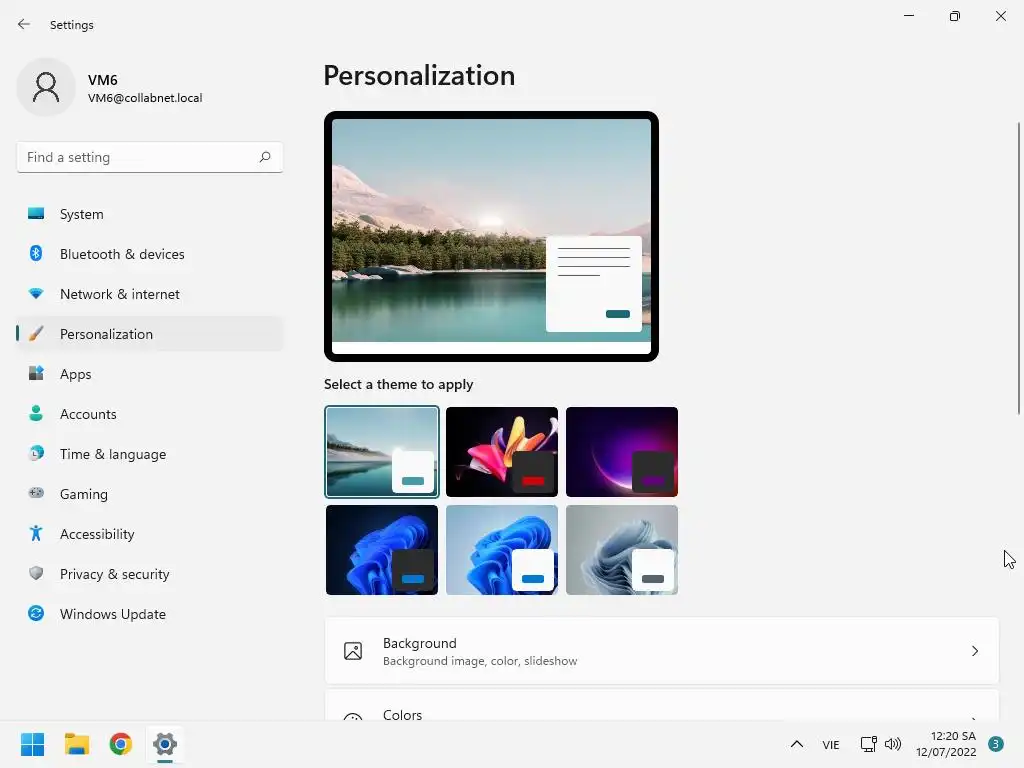Open network status tray icon
Image resolution: width=1024 pixels, height=768 pixels.
tap(869, 744)
